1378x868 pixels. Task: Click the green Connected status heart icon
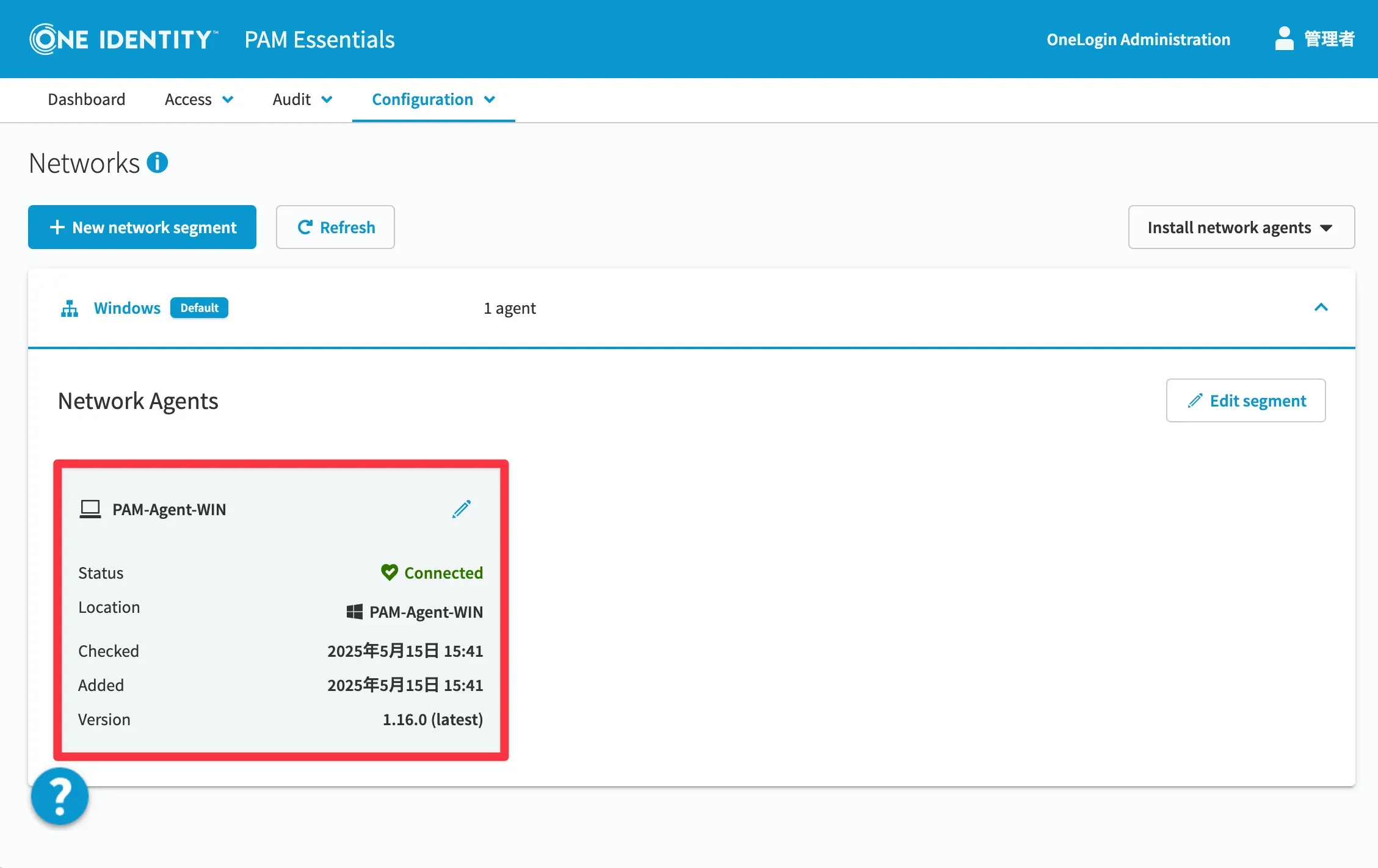[x=389, y=573]
